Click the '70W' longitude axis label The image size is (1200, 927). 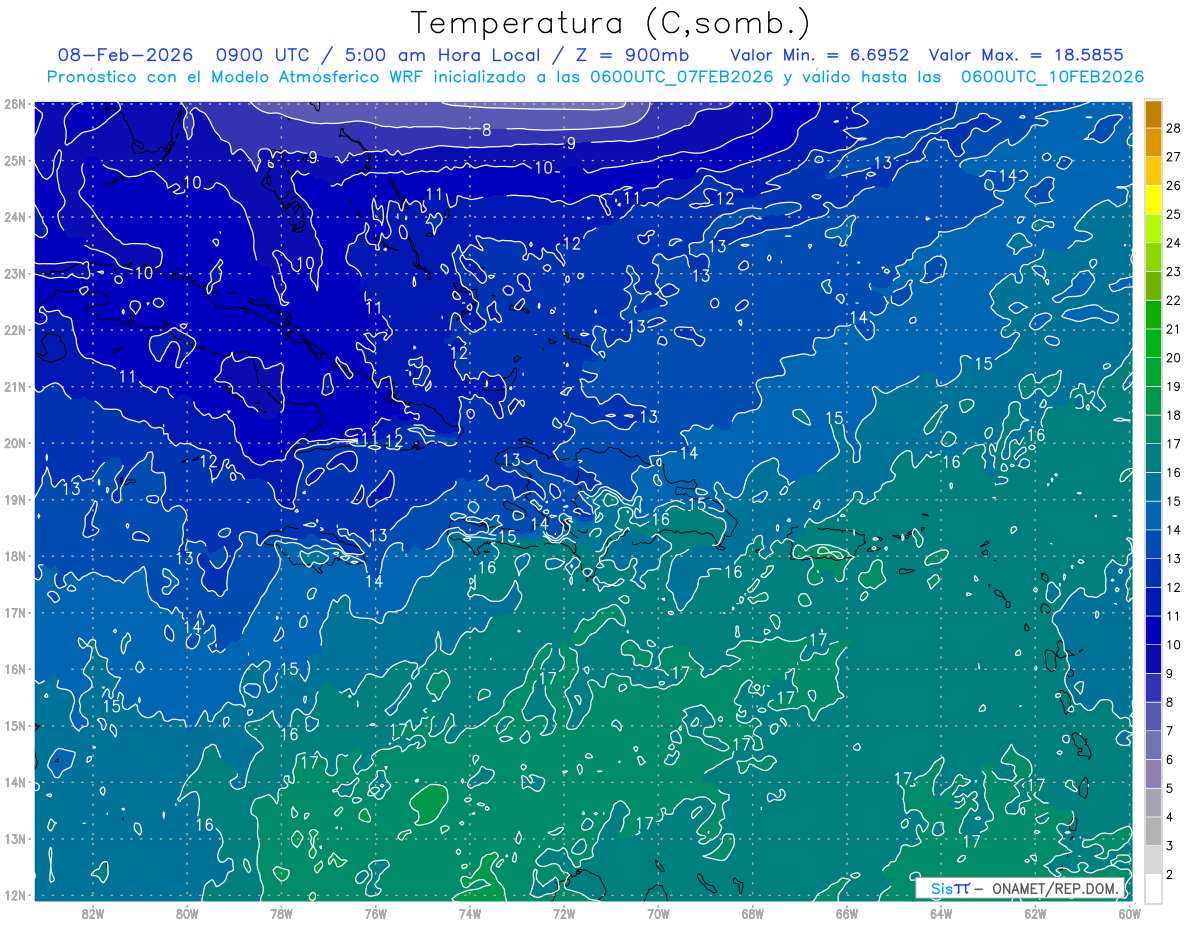pyautogui.click(x=658, y=913)
